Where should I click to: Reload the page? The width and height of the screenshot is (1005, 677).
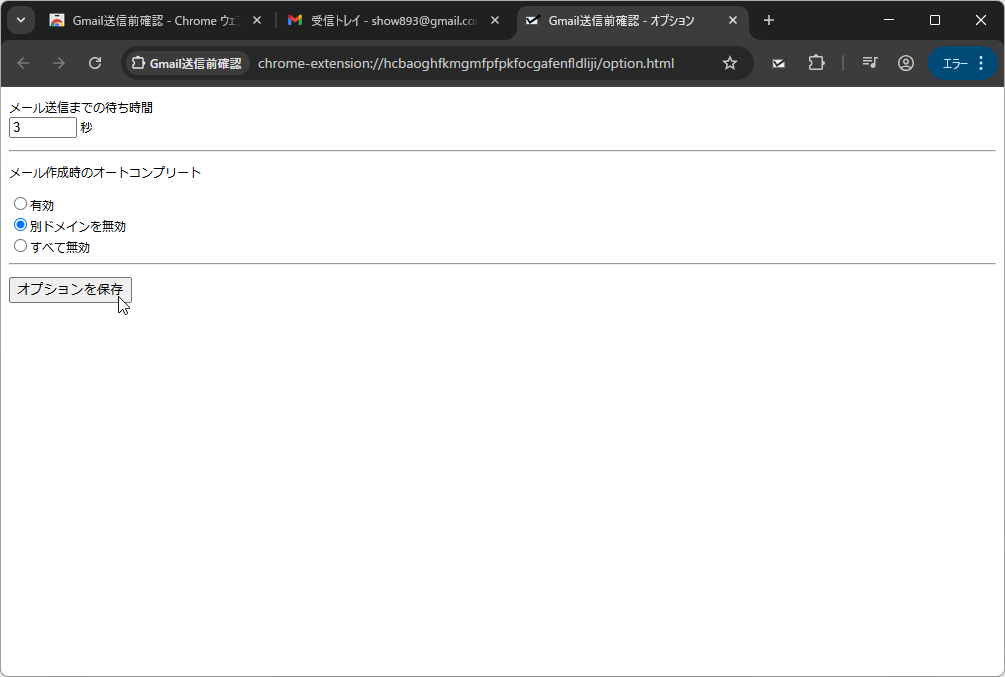pyautogui.click(x=95, y=62)
